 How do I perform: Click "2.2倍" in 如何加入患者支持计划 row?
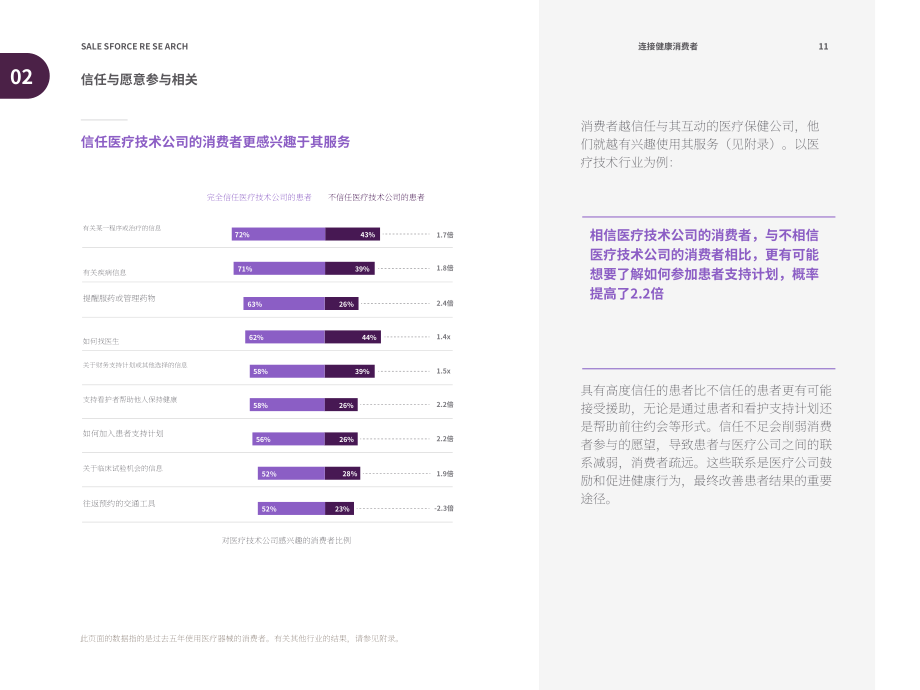(445, 439)
